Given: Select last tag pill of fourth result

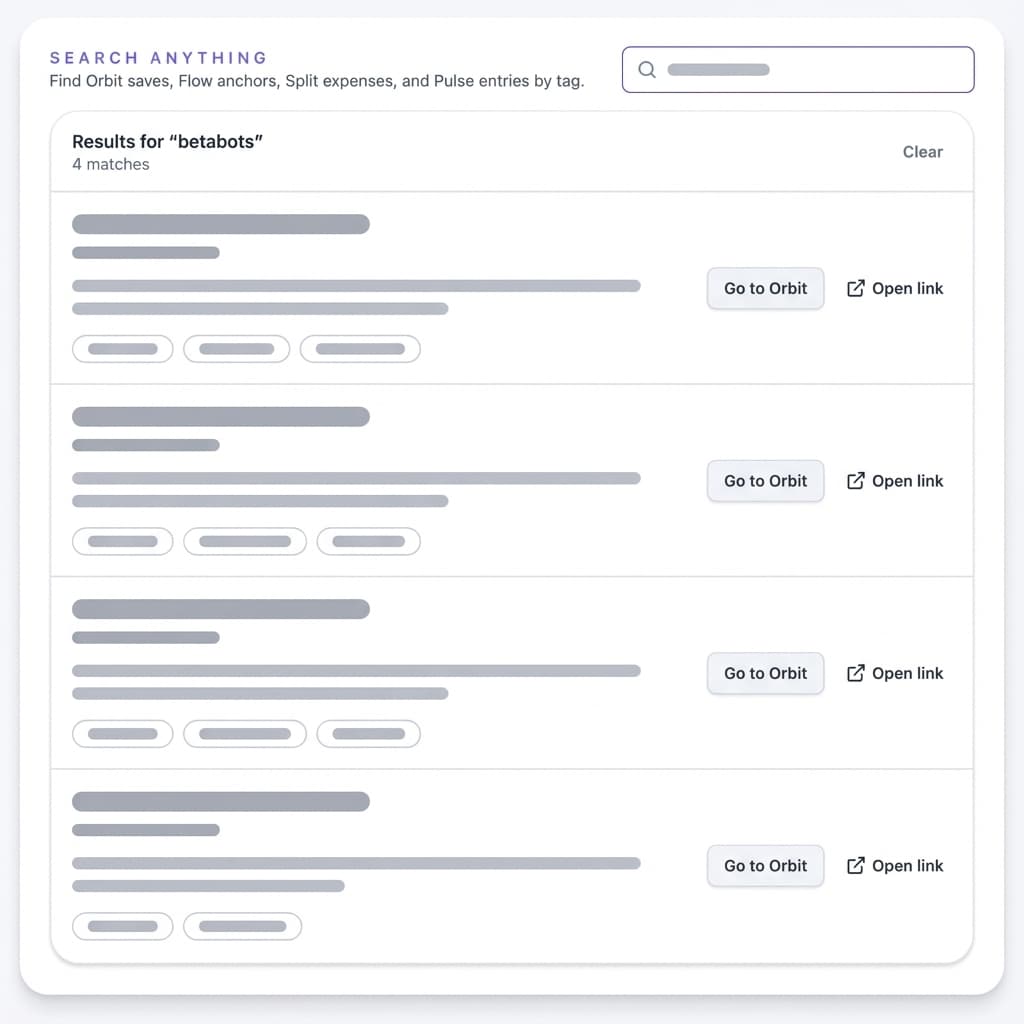Looking at the screenshot, I should tap(242, 927).
